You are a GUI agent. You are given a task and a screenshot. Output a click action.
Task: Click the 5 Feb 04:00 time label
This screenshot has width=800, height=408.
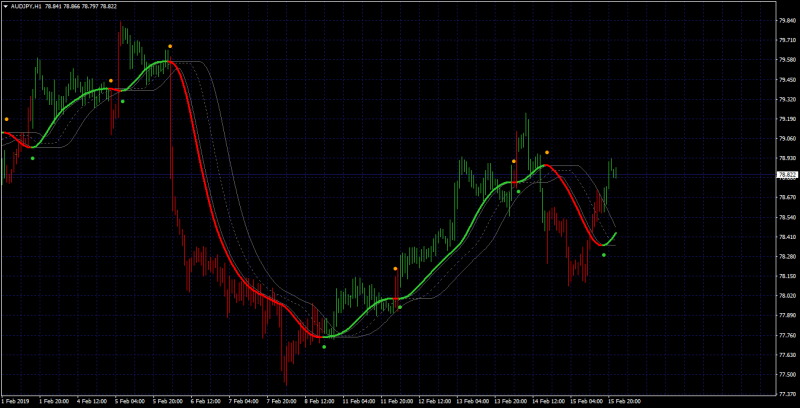[130, 401]
